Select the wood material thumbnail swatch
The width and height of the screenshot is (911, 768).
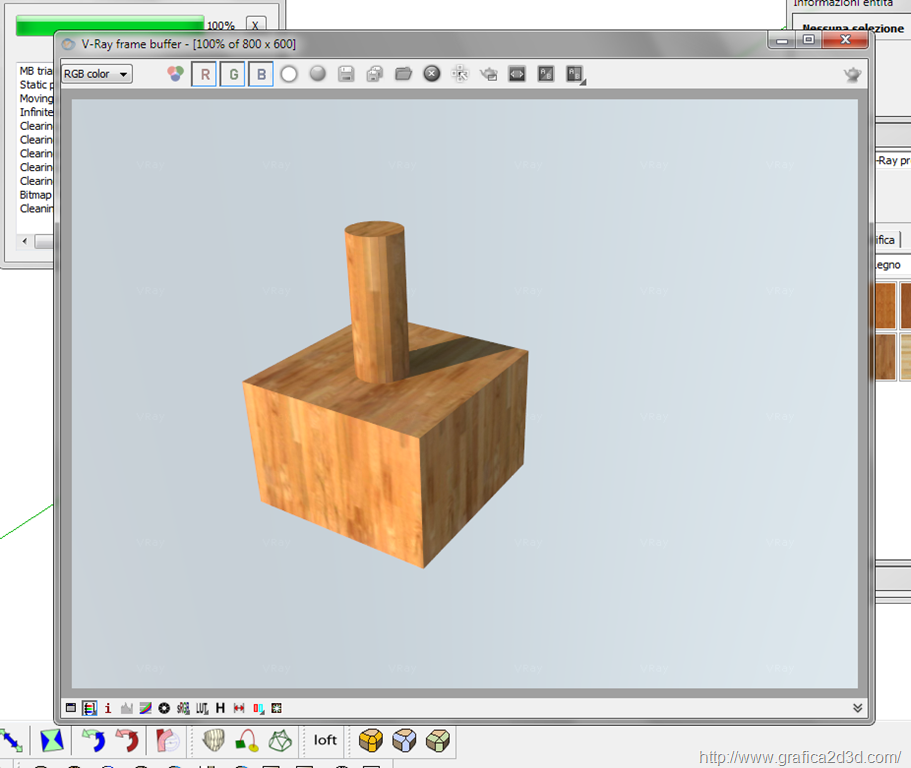886,306
